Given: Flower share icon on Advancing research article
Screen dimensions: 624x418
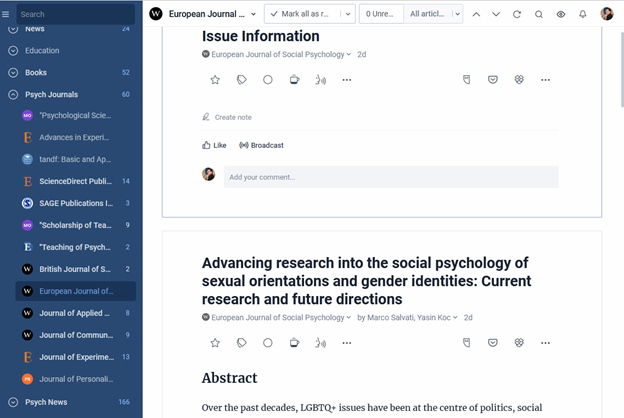Looking at the screenshot, I should pyautogui.click(x=519, y=343).
